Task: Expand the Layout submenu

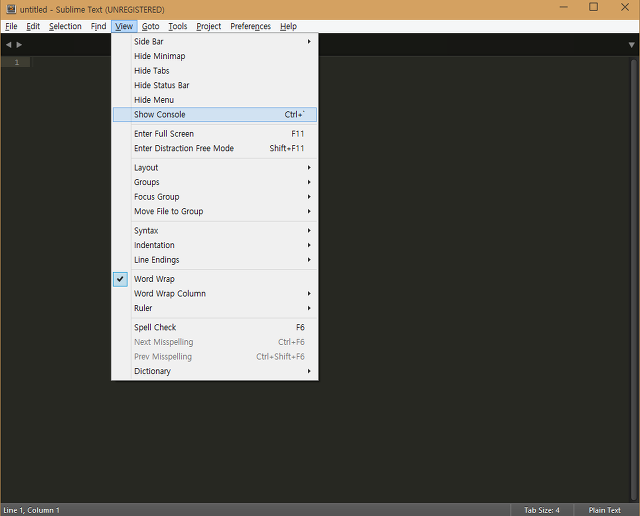Action: [215, 168]
